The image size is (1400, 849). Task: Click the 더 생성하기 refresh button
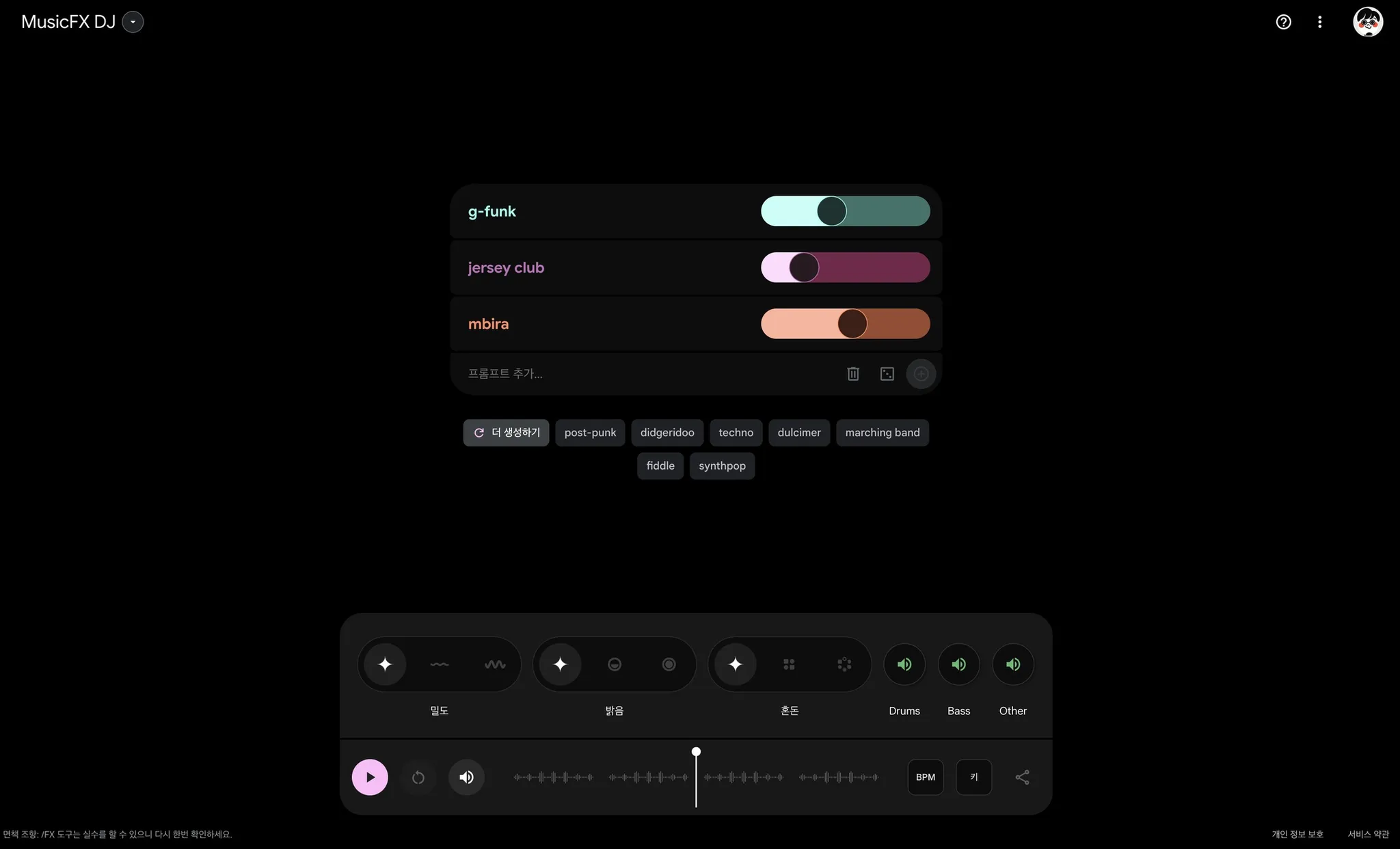coord(506,432)
